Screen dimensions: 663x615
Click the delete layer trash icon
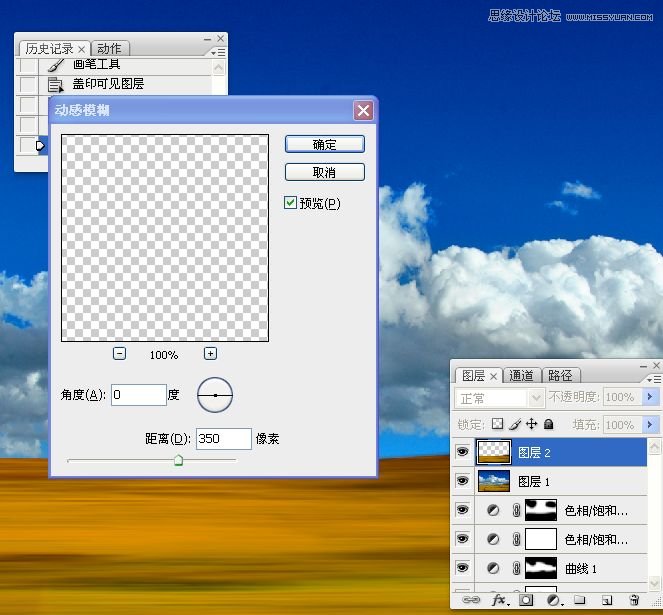coord(634,600)
